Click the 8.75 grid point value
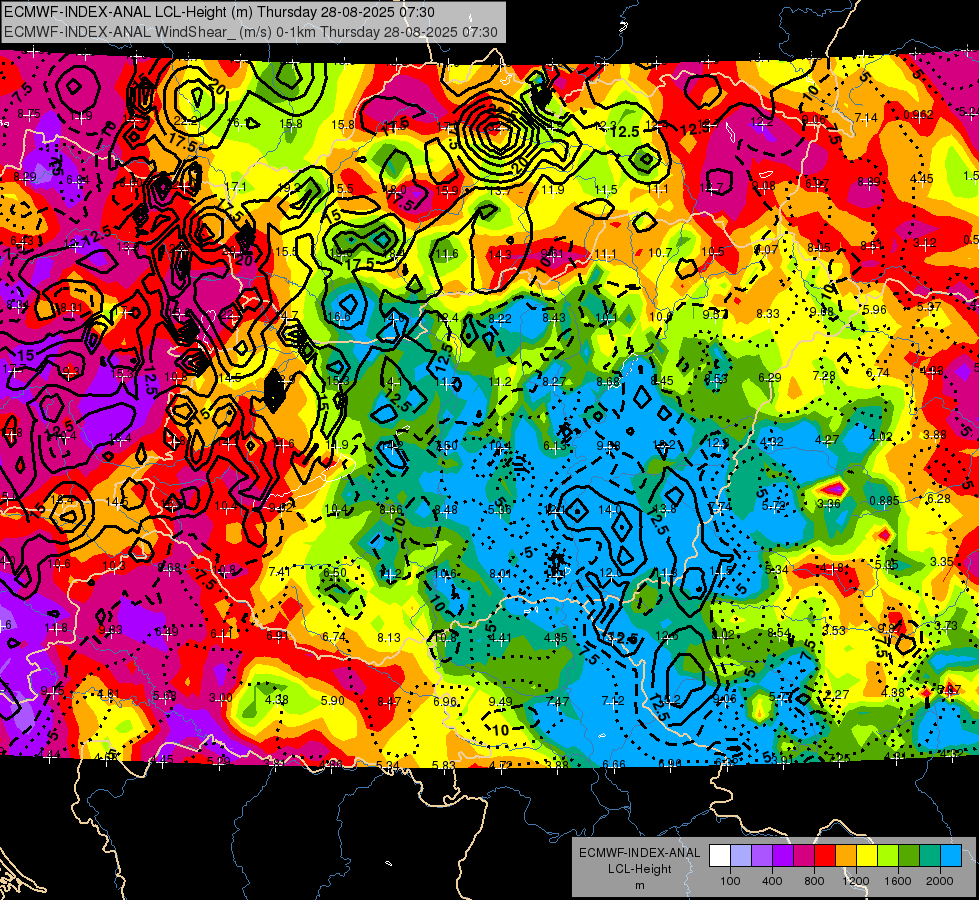Image resolution: width=979 pixels, height=900 pixels. 29,114
